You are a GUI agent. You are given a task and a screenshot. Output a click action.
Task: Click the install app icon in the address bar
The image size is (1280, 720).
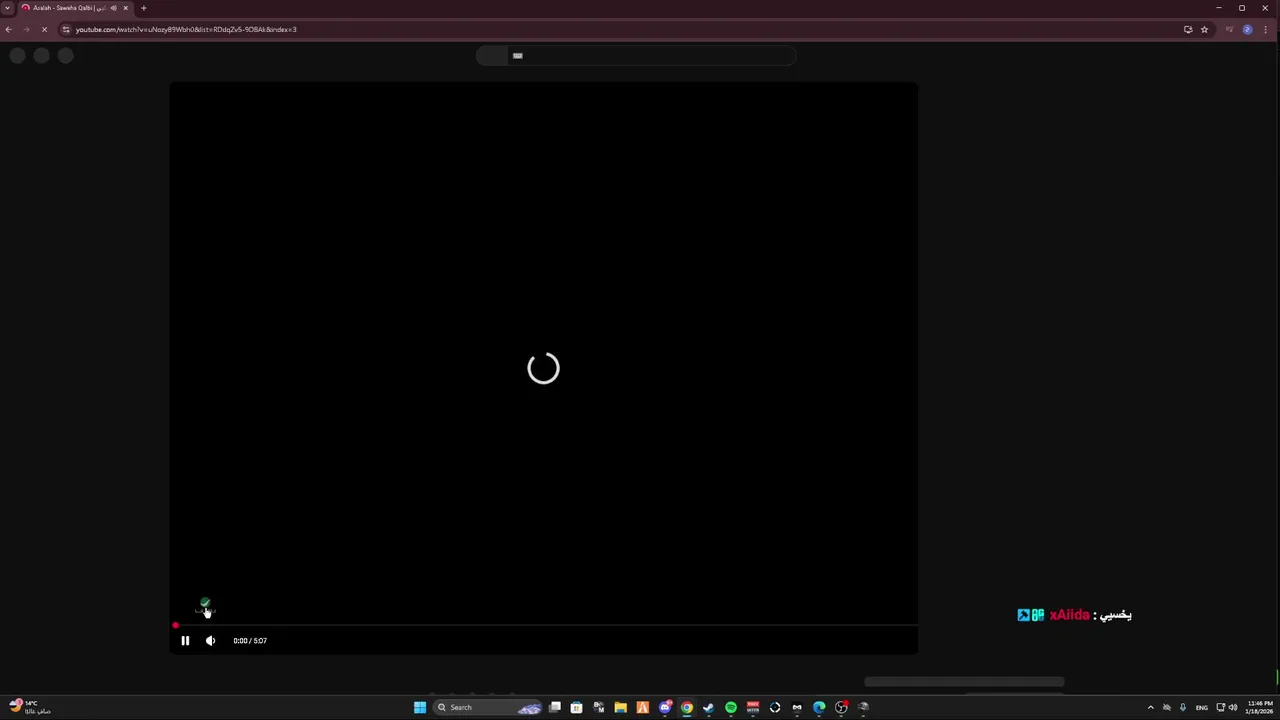pyautogui.click(x=1188, y=29)
